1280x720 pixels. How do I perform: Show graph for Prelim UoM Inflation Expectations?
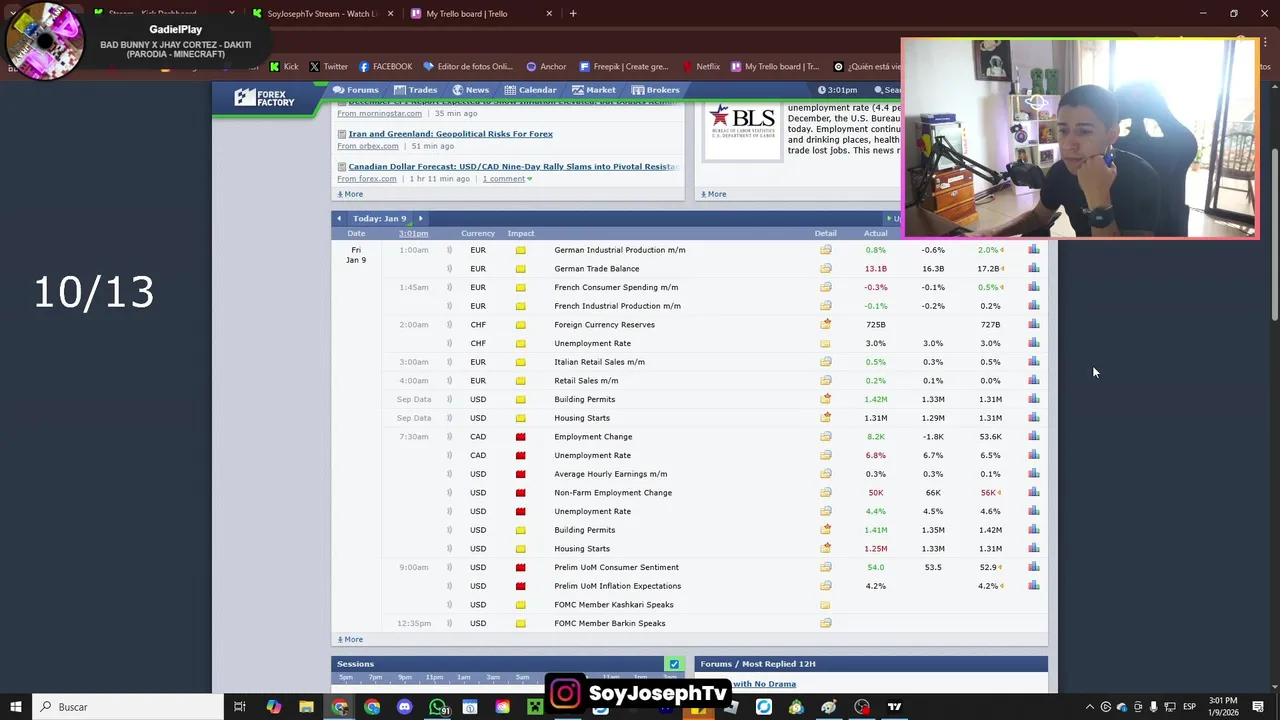click(x=1033, y=586)
